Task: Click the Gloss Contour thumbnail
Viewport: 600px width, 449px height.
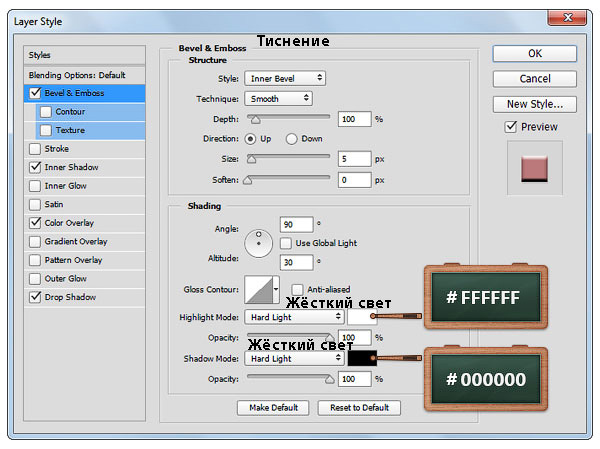Action: [x=259, y=290]
